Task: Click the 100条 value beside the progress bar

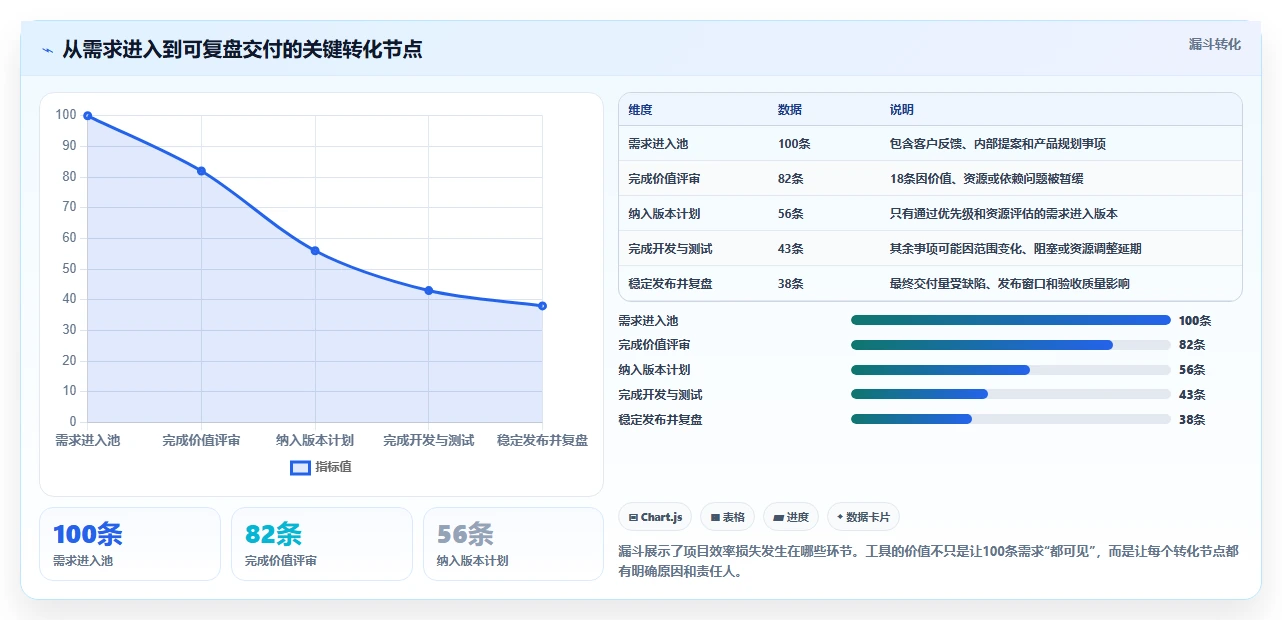Action: [x=1195, y=321]
